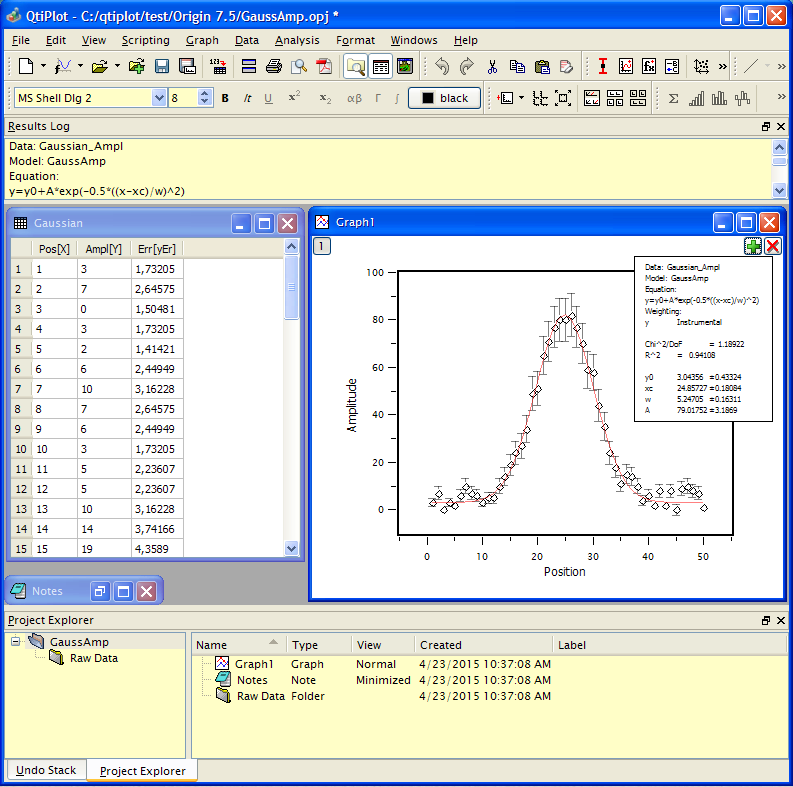Collapse the GaussAmp project tree node

(x=16, y=642)
